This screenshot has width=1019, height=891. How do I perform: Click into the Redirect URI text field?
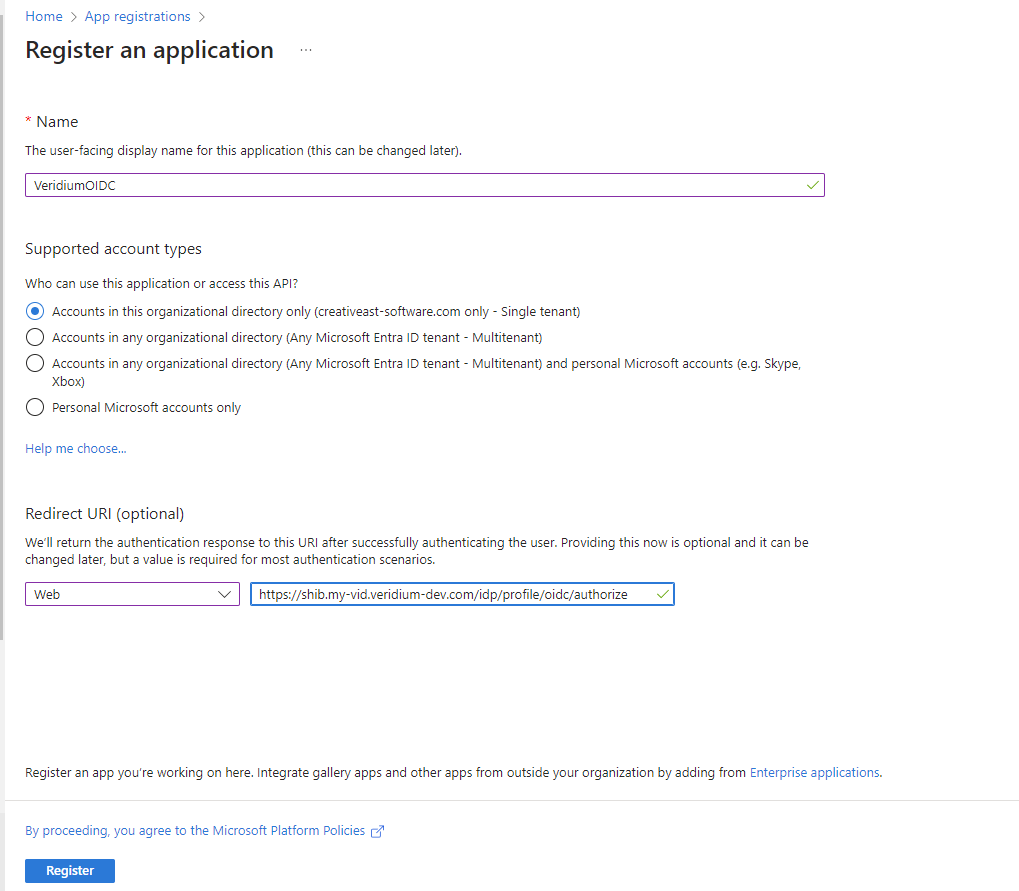point(450,594)
